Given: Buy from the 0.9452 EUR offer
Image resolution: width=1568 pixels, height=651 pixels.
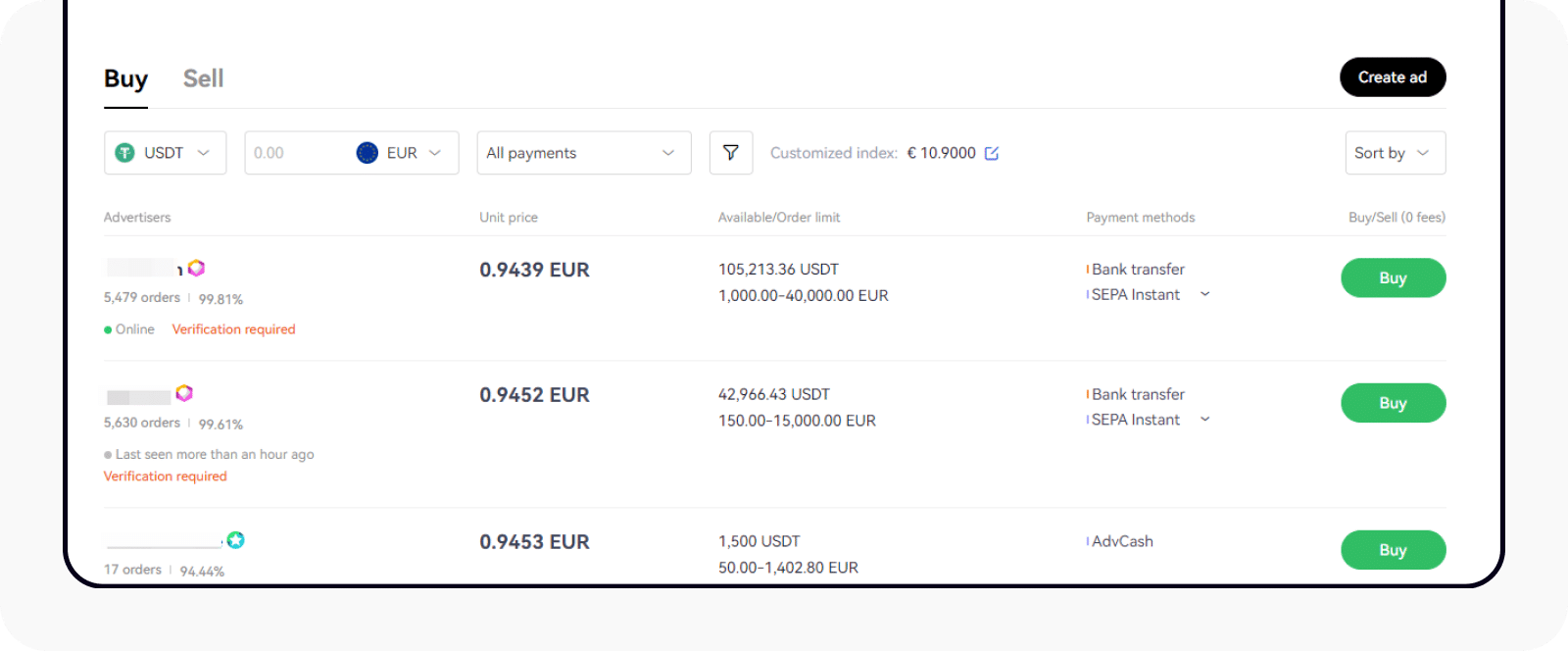Looking at the screenshot, I should (x=1393, y=403).
